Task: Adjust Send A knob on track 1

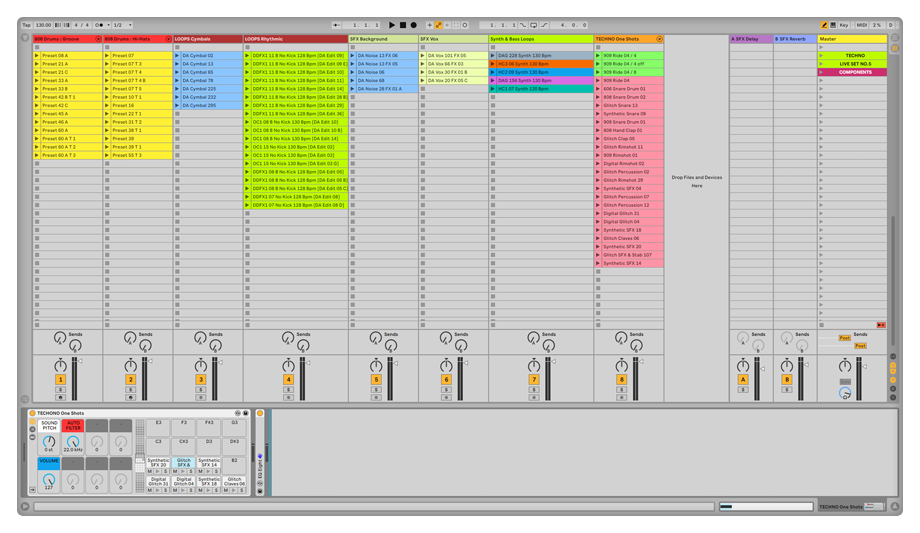Action: 60,338
